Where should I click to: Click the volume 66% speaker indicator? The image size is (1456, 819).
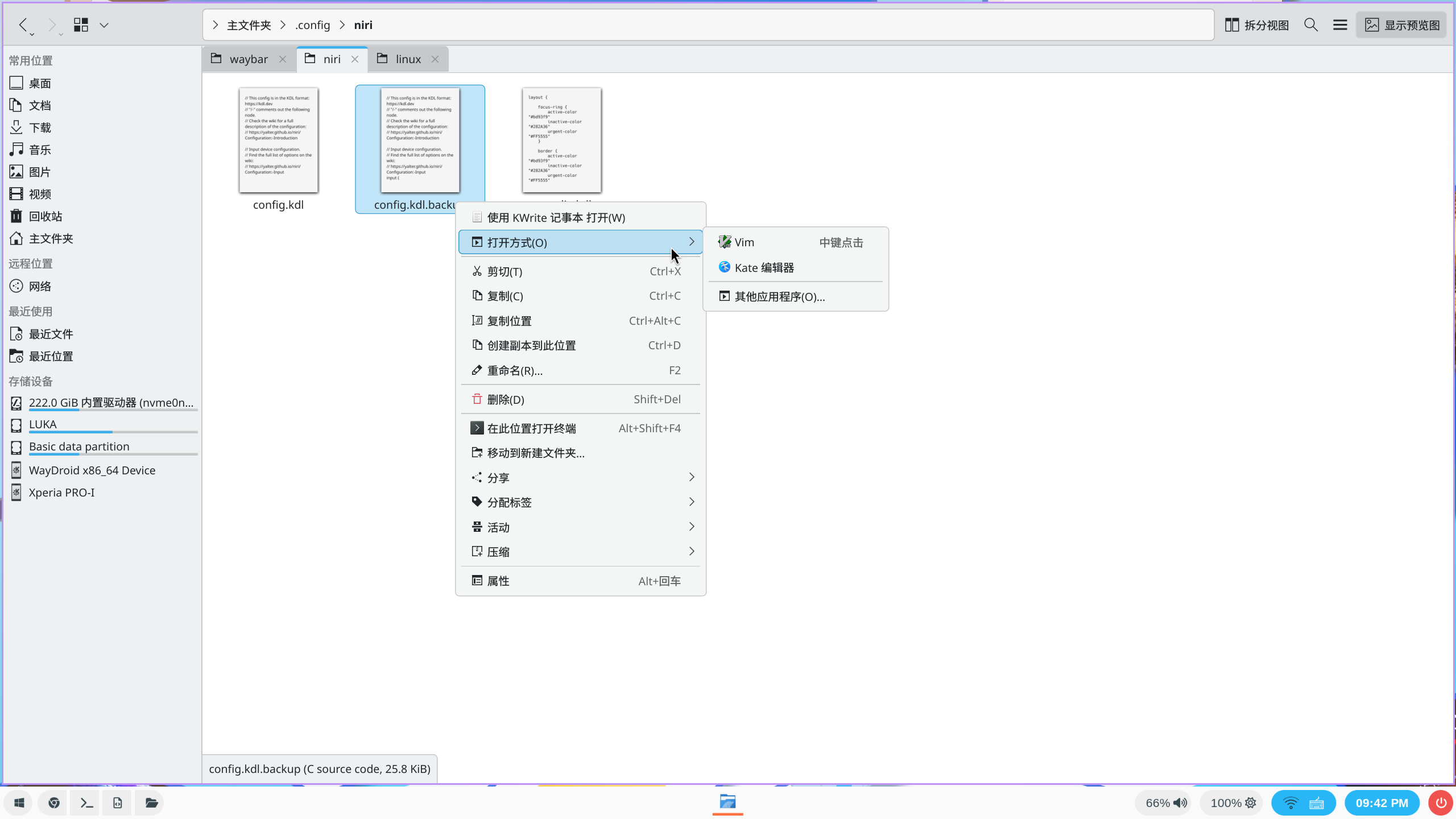click(1166, 803)
